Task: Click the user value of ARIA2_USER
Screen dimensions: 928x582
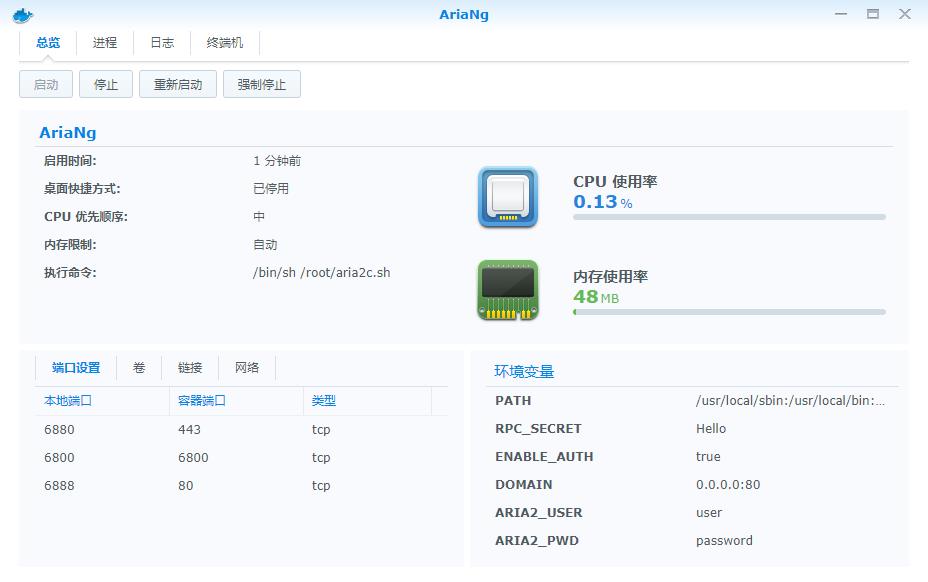Action: coord(709,513)
